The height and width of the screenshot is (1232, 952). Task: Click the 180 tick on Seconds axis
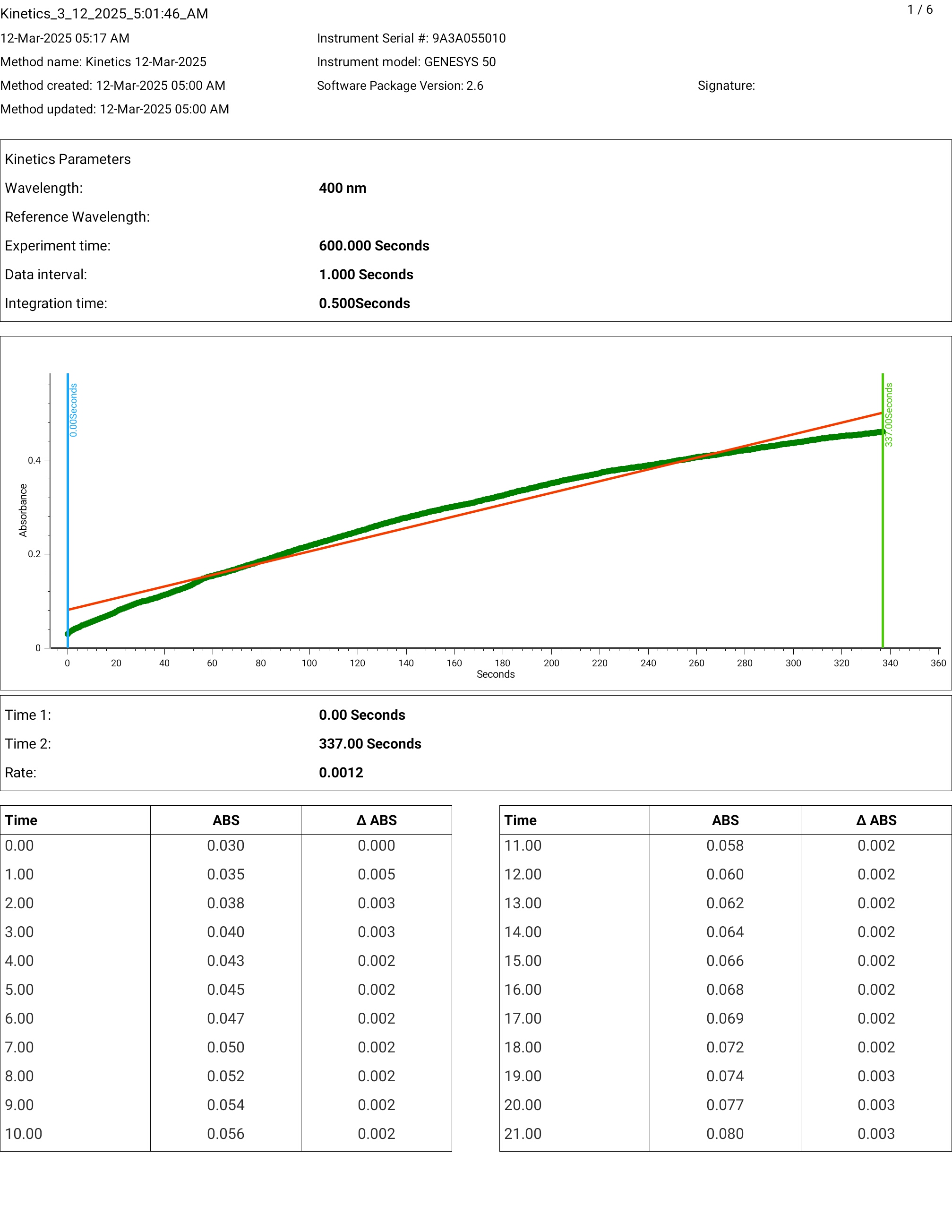click(x=502, y=663)
